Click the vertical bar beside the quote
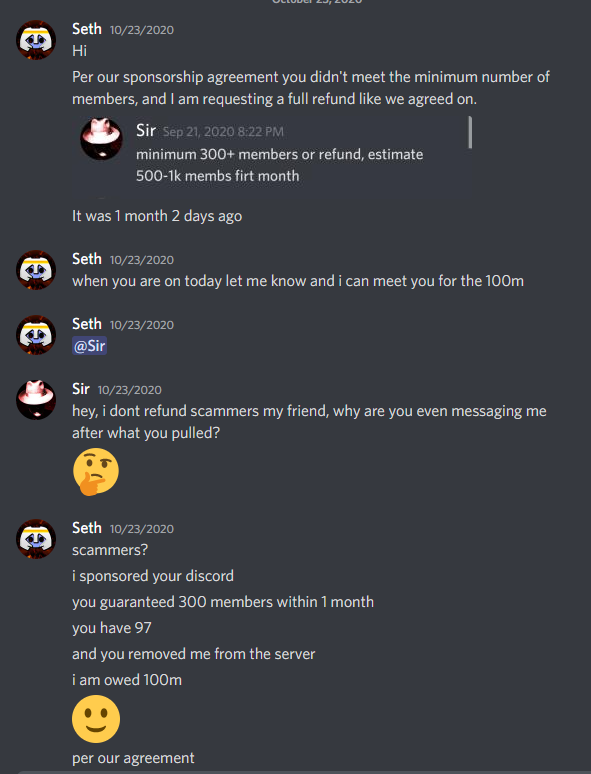The height and width of the screenshot is (774, 591). [470, 132]
